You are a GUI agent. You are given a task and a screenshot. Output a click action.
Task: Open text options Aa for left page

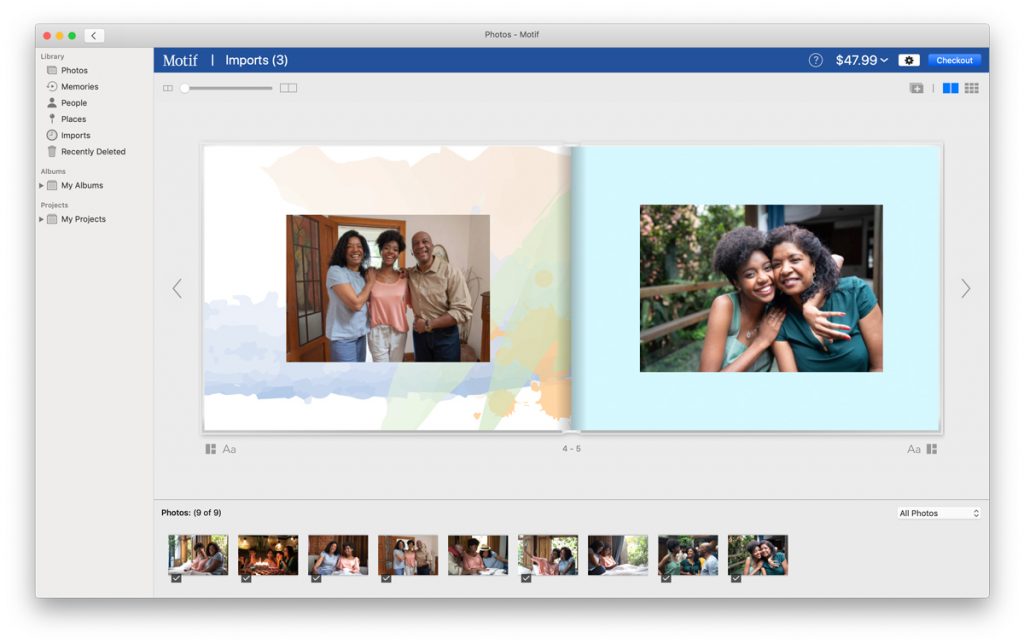[229, 449]
